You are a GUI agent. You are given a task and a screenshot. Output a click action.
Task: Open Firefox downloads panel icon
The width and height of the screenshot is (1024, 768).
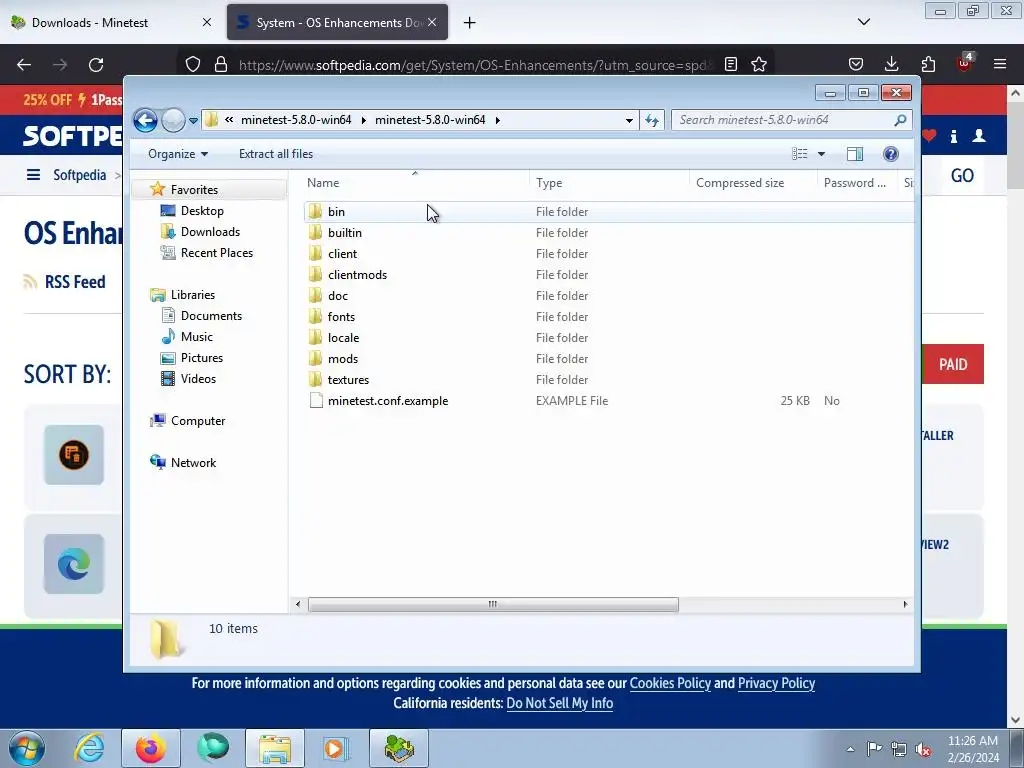pos(891,64)
